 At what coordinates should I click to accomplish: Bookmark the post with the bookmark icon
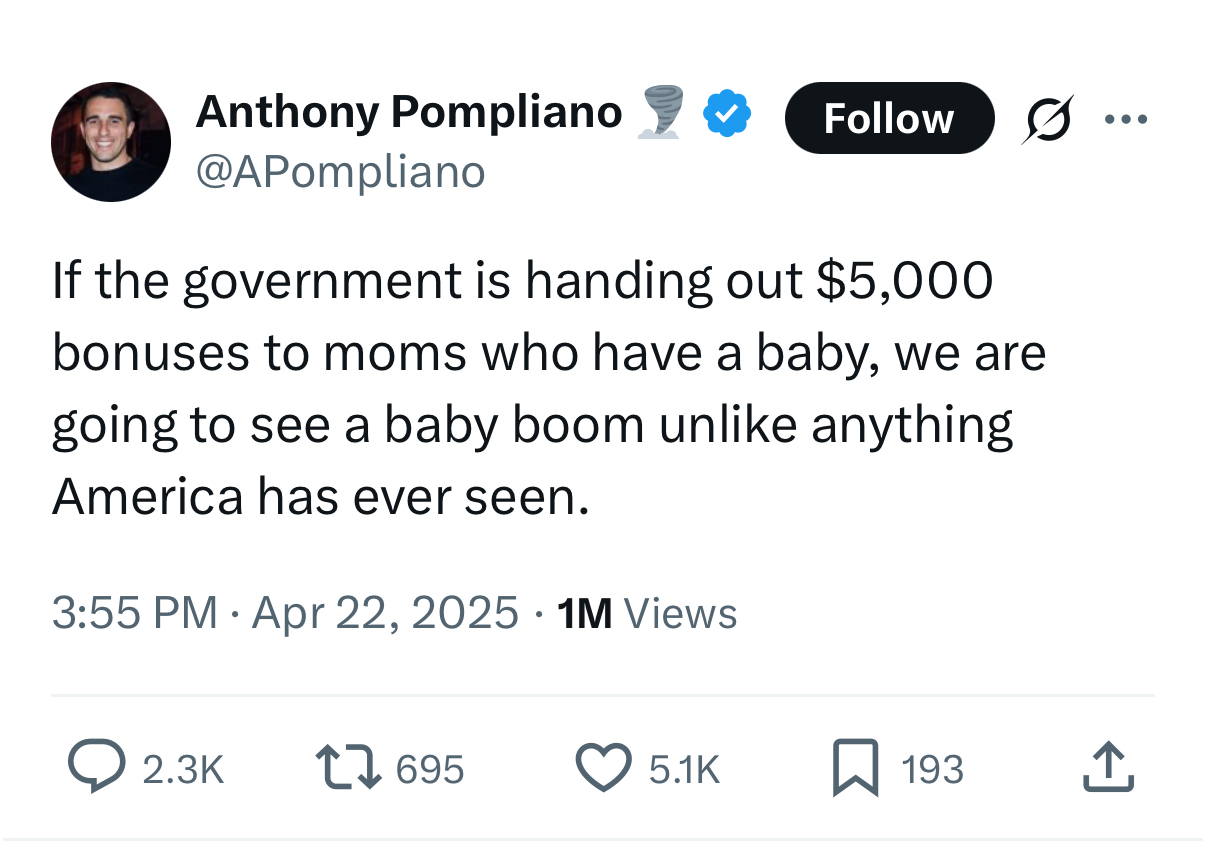(x=856, y=768)
